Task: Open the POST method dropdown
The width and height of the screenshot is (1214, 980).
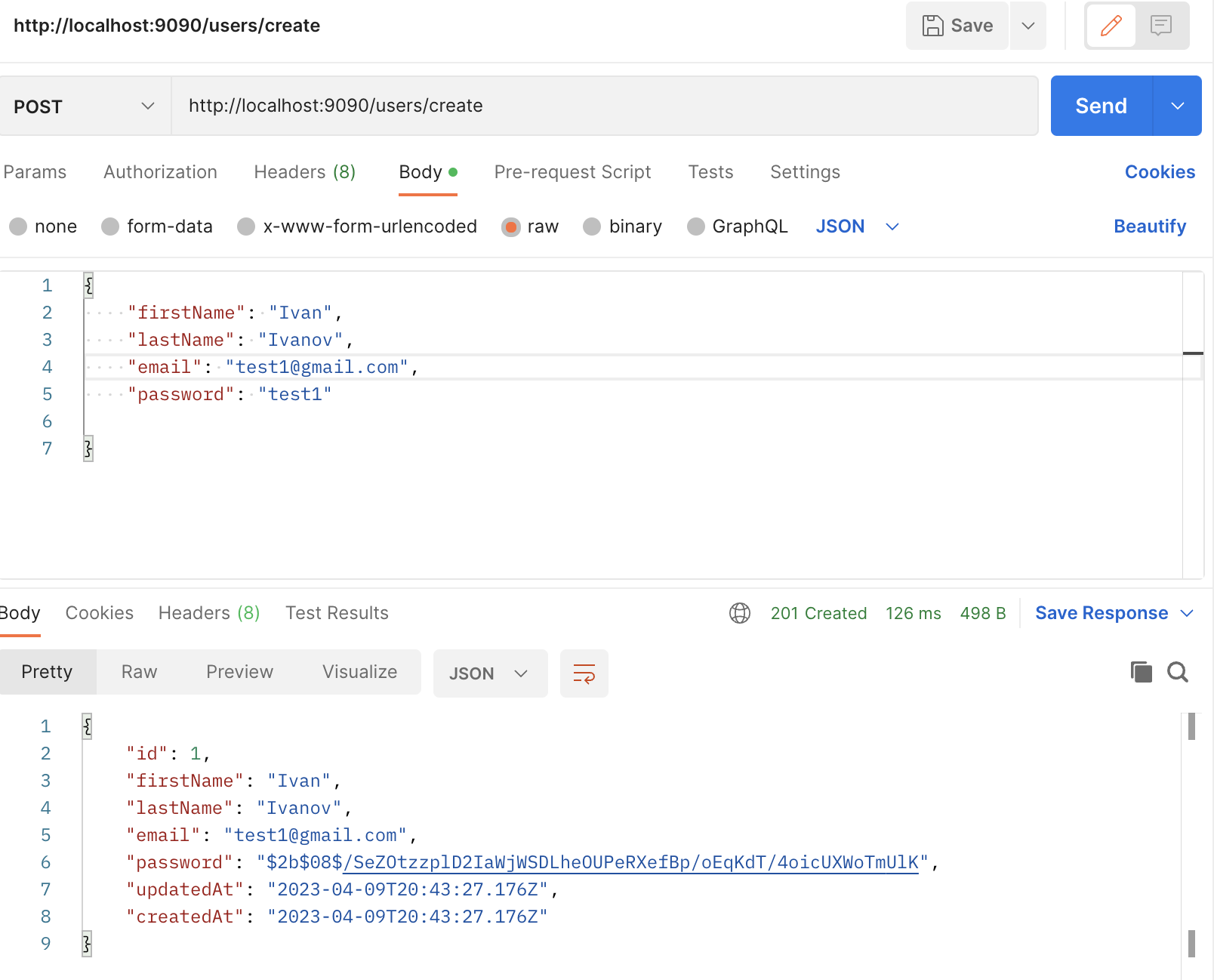Action: point(85,106)
